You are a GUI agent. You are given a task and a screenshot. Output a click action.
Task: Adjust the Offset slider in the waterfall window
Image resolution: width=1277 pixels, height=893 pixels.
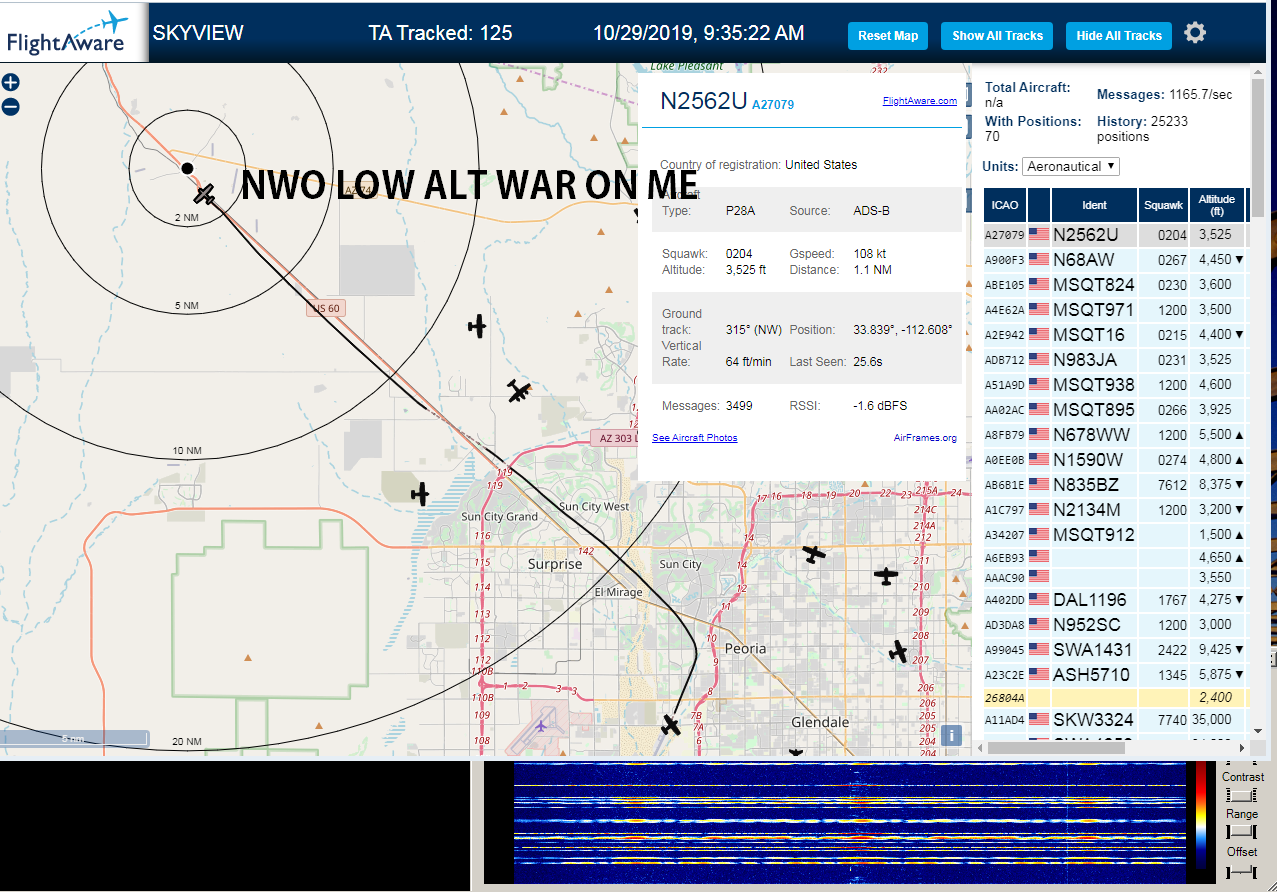1241,872
